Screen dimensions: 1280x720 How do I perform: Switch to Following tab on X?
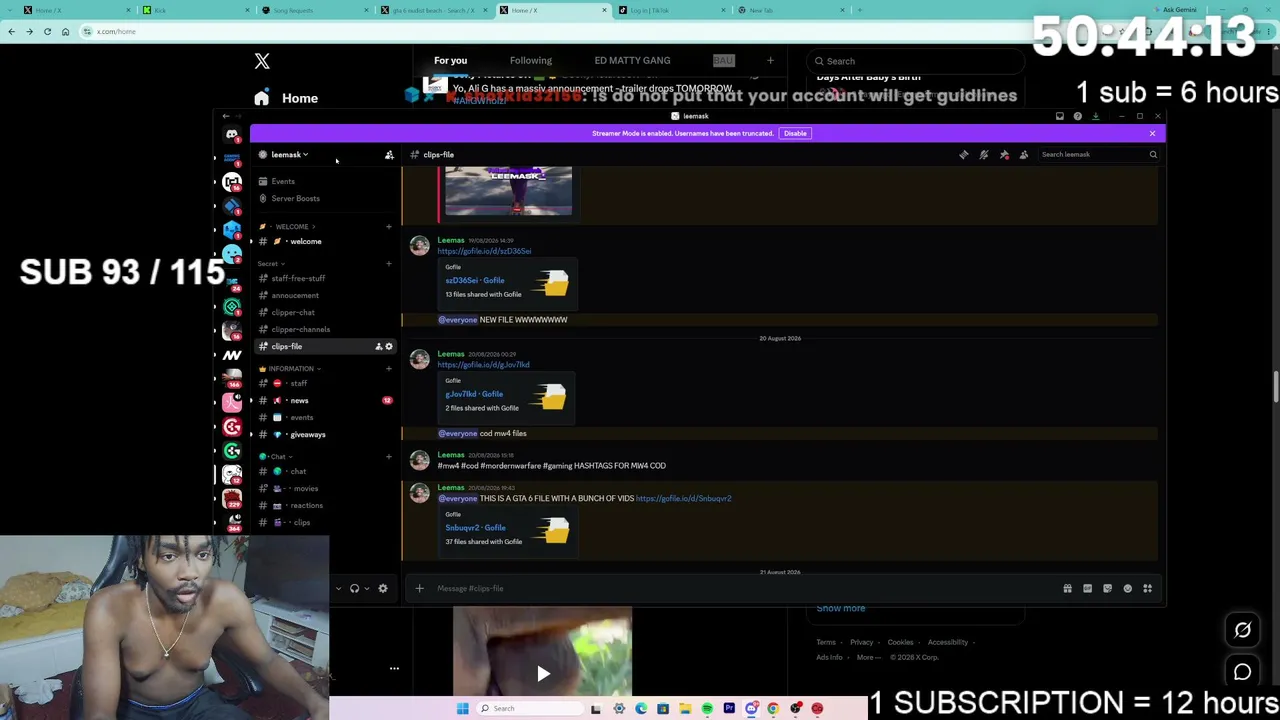coord(531,61)
